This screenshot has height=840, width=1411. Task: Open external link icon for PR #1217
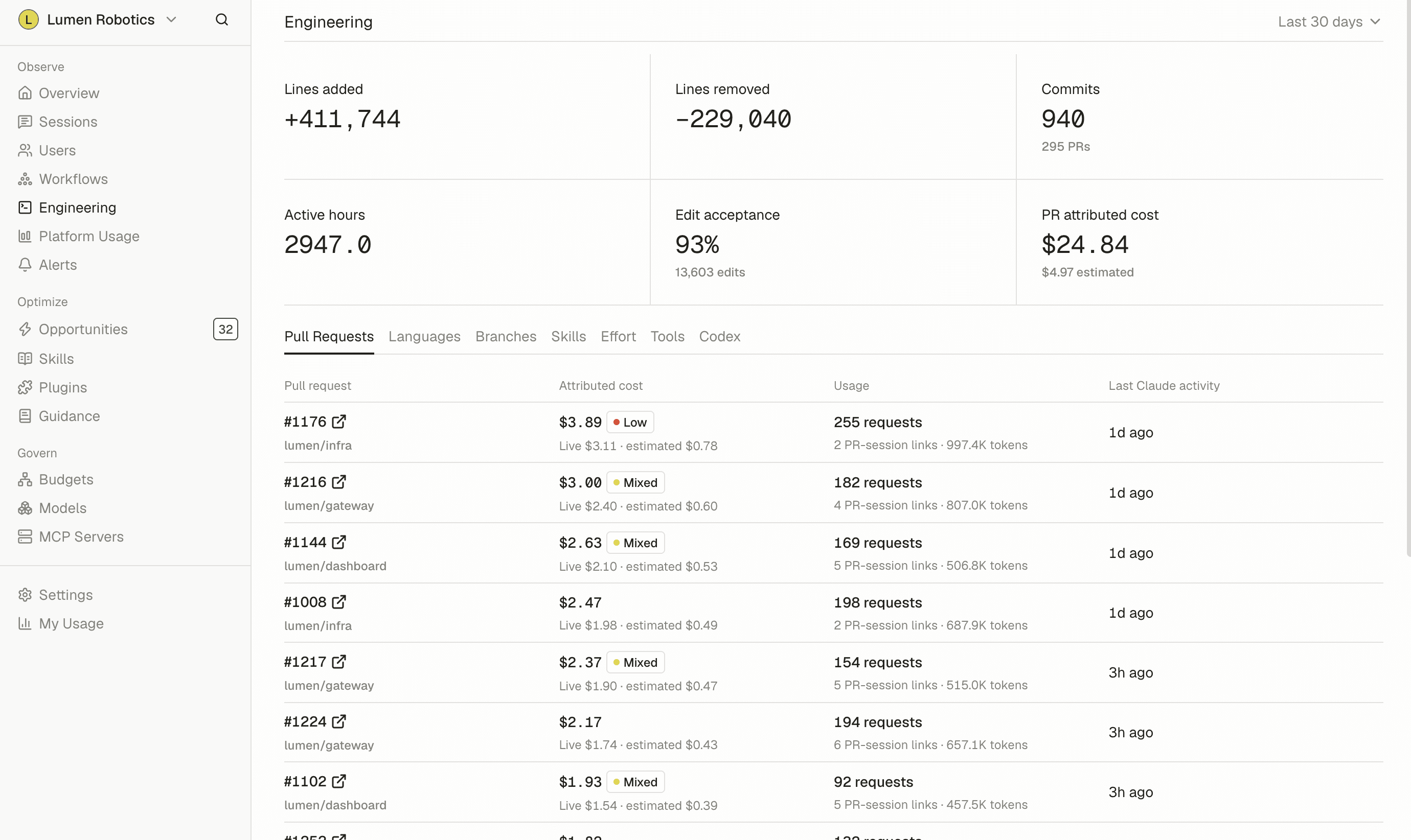click(338, 662)
